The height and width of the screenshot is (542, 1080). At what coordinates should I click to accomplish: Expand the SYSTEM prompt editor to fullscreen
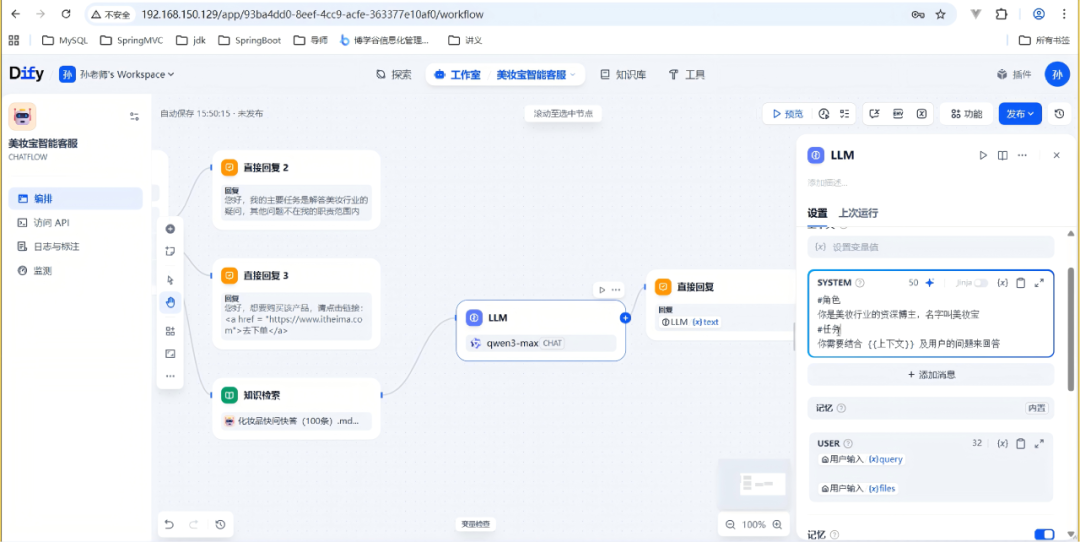[1040, 283]
